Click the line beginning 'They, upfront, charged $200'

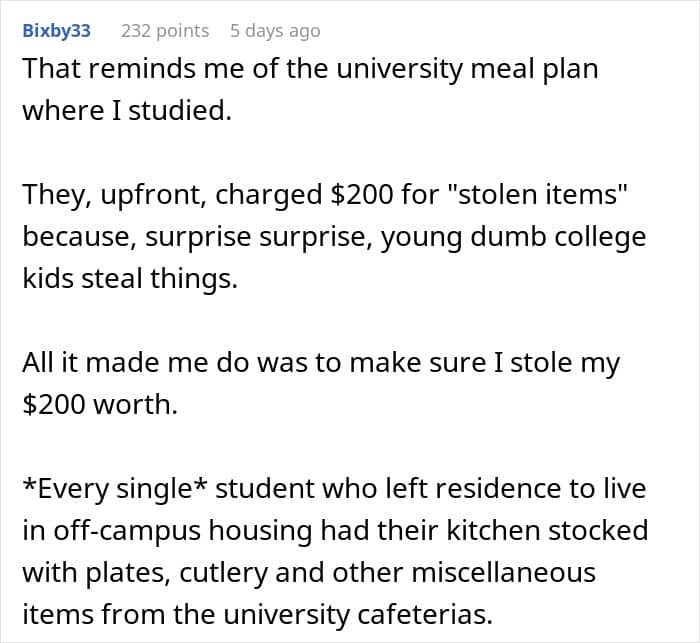[325, 195]
